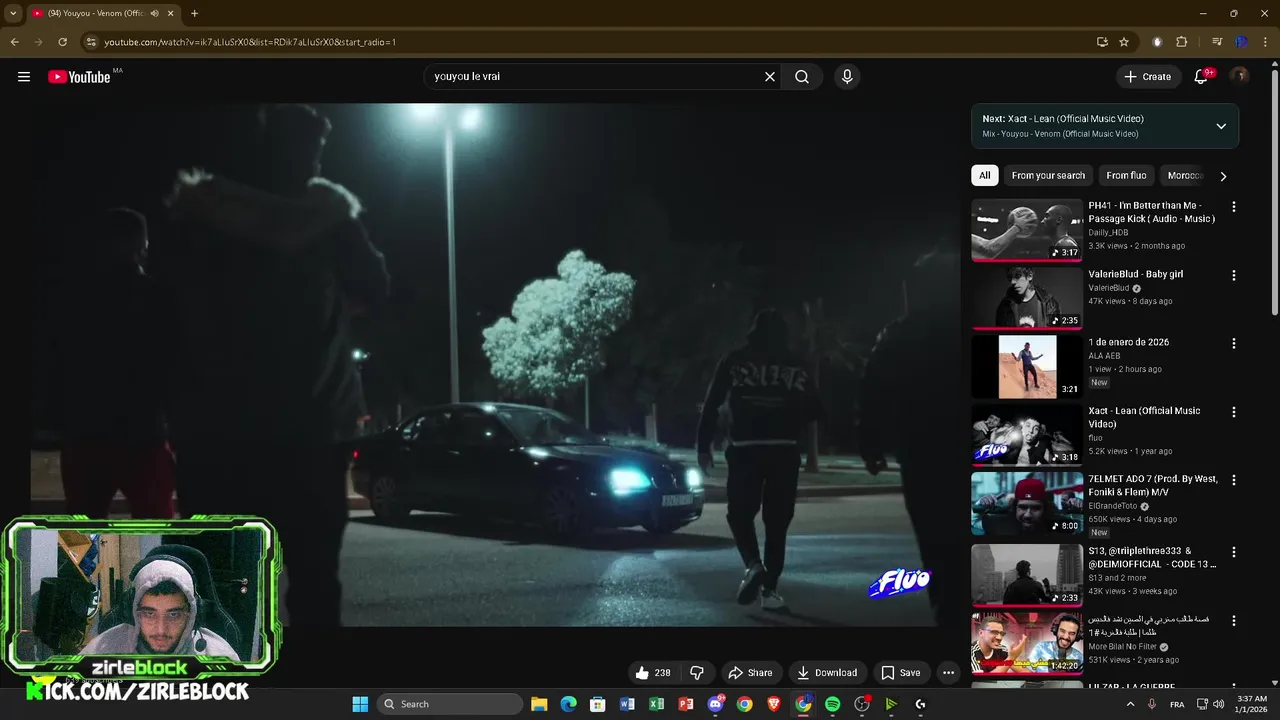The width and height of the screenshot is (1280, 720).
Task: Download the current video
Action: [827, 673]
